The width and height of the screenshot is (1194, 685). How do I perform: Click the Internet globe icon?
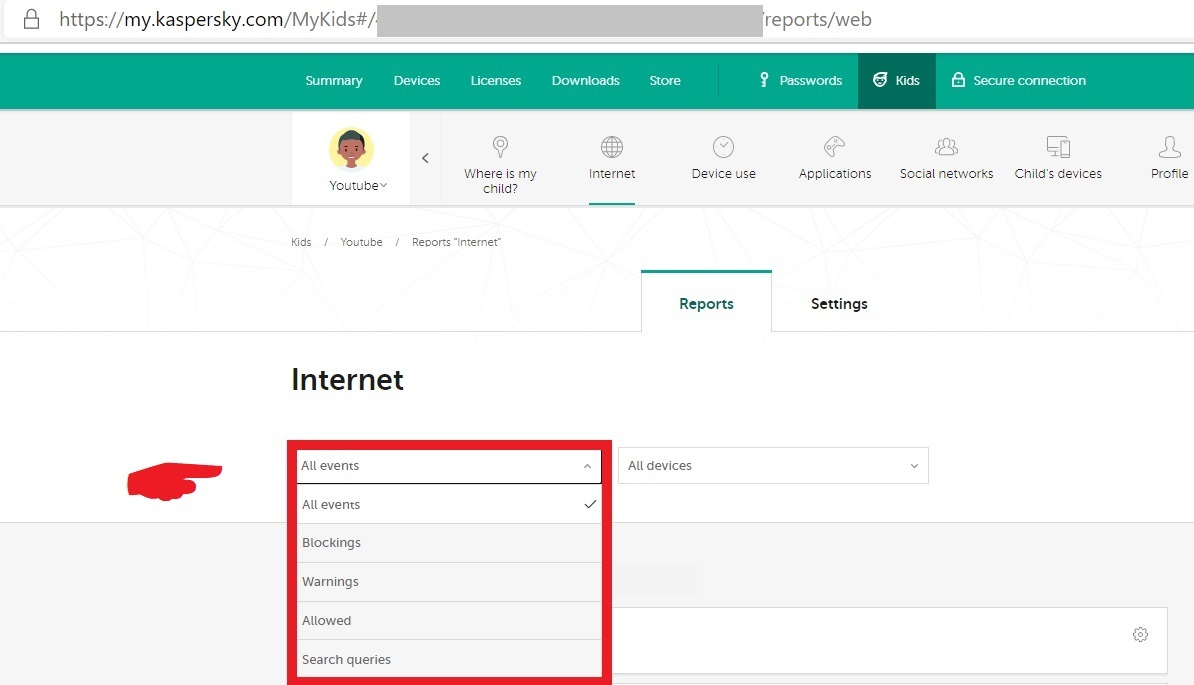click(611, 146)
